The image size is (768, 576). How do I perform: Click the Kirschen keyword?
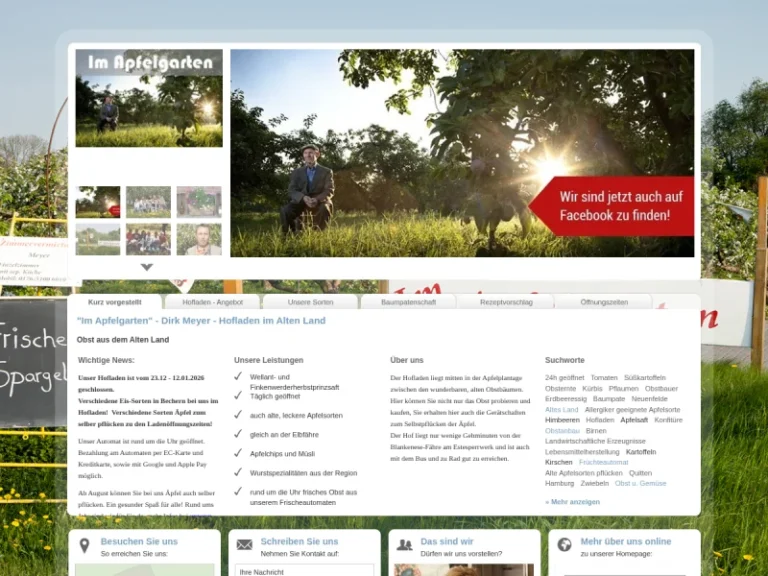[x=558, y=462]
